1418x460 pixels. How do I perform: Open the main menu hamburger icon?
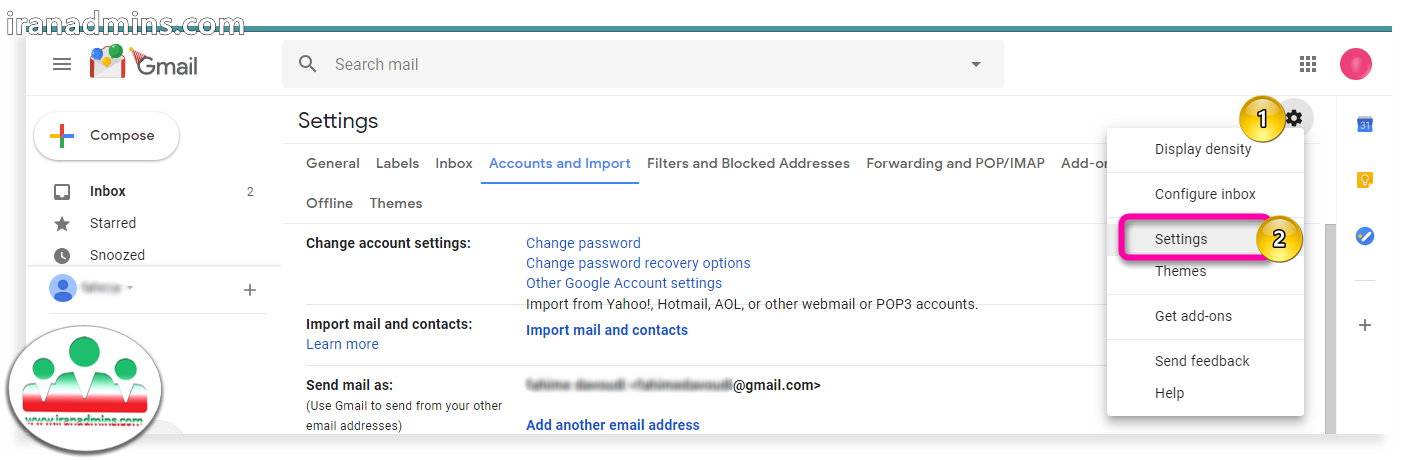[62, 64]
